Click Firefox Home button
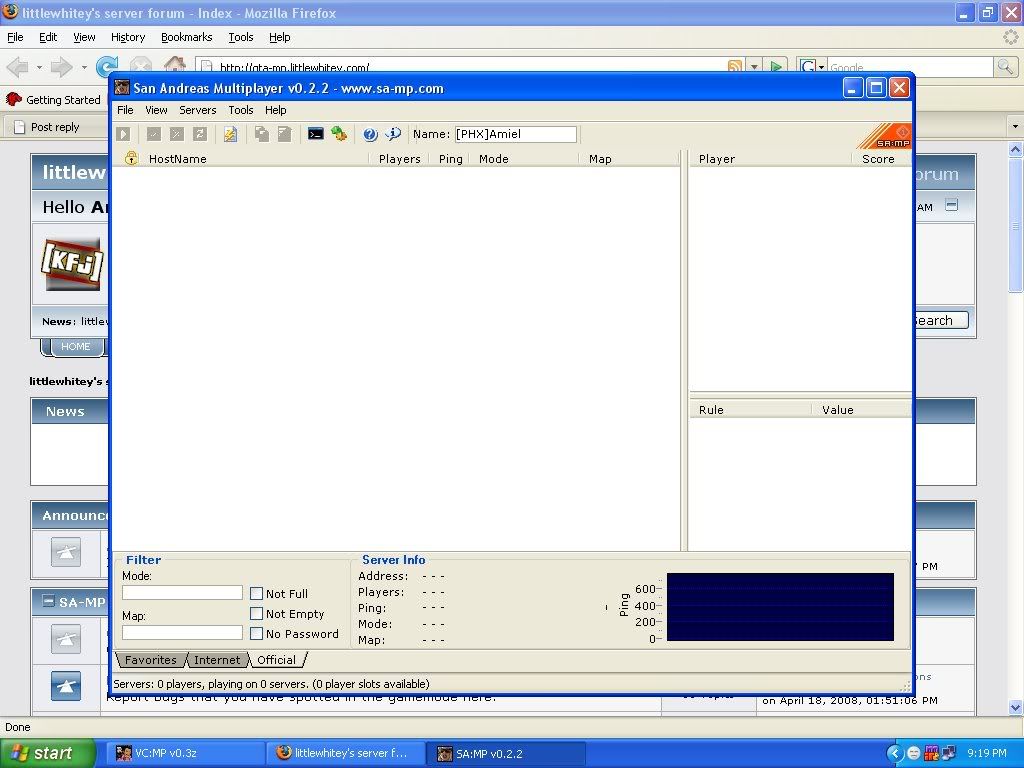 pyautogui.click(x=174, y=65)
